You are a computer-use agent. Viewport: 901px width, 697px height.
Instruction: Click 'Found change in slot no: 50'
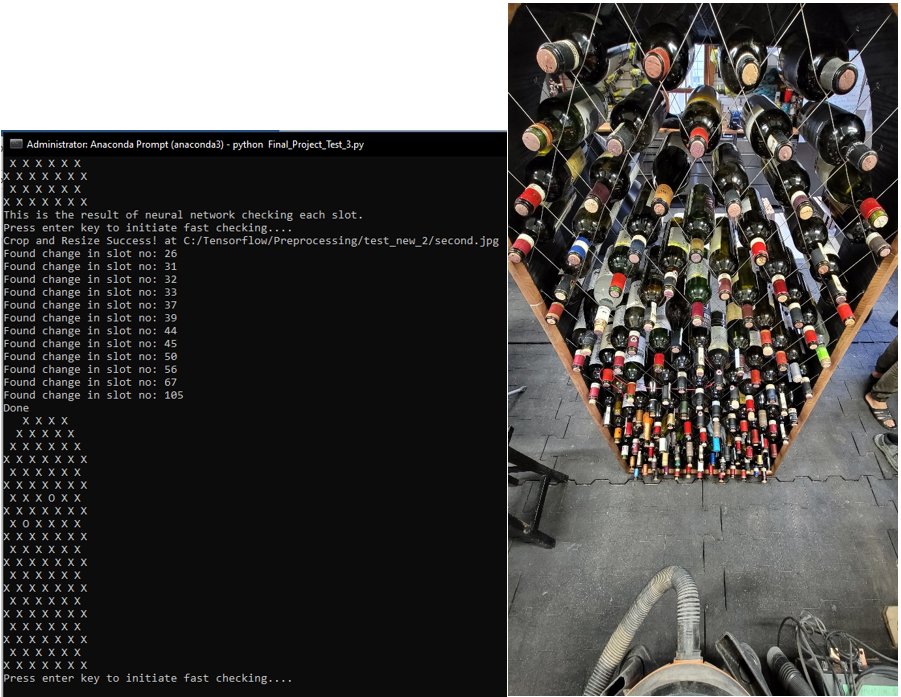[90, 356]
